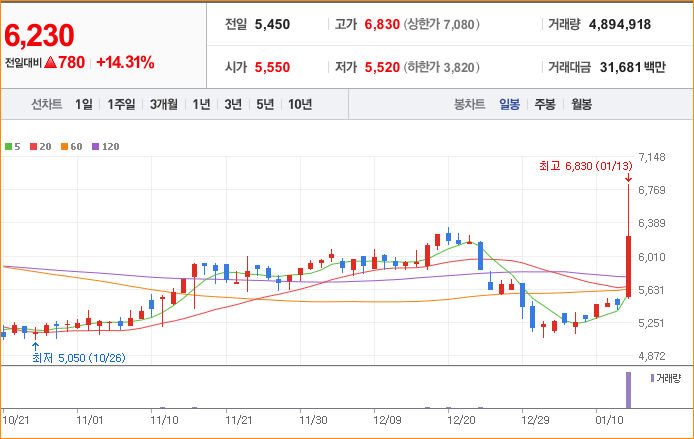The image size is (694, 439).
Task: Click the red down arrow under 최고 6,830 label
Action: pyautogui.click(x=628, y=178)
